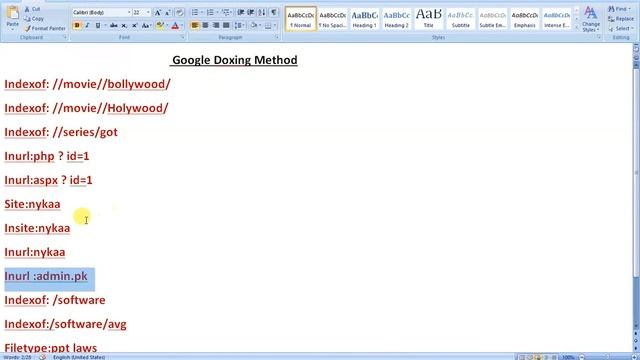Toggle Strikethrough formatting
This screenshot has height=360, width=640.
[x=114, y=25]
